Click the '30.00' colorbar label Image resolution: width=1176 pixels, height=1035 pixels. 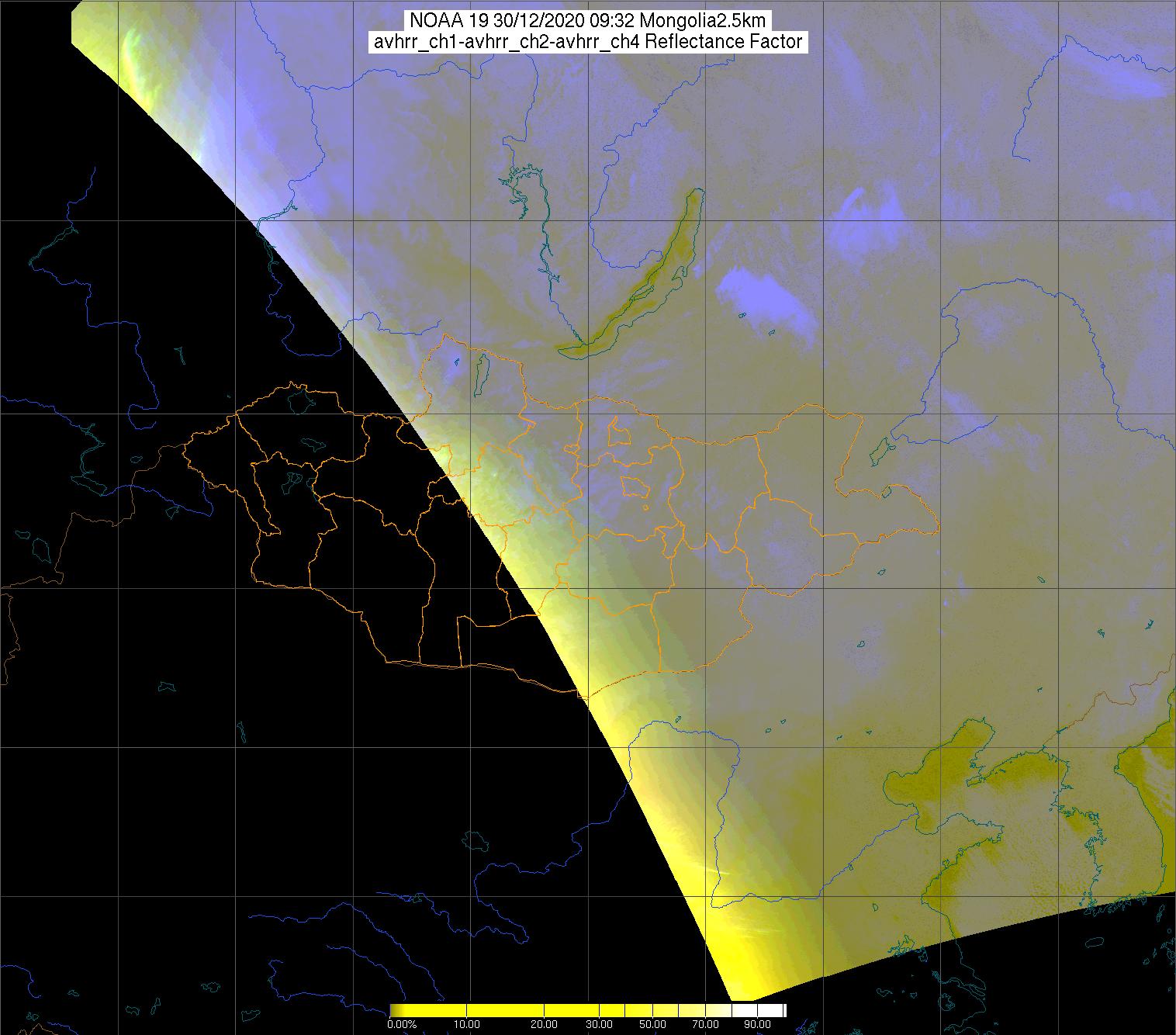click(599, 1024)
